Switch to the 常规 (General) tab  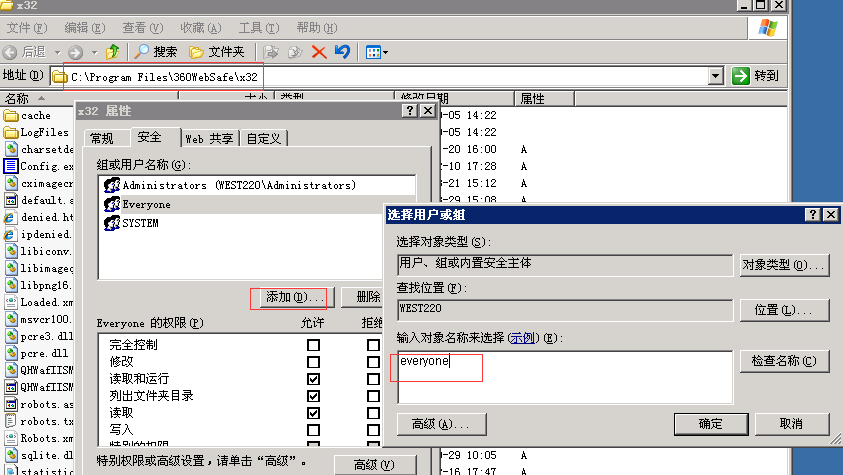click(x=101, y=138)
